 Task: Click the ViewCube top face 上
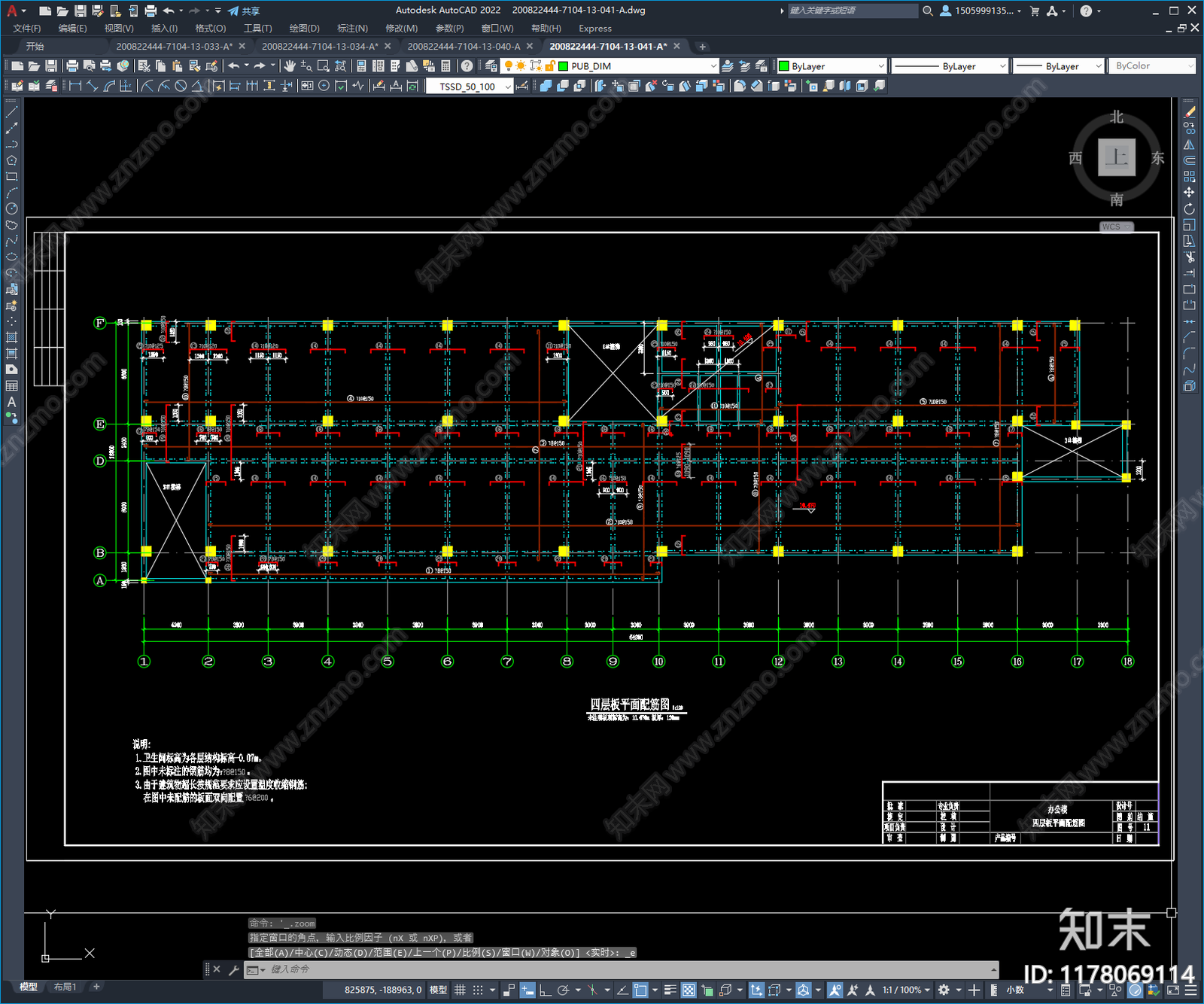(1116, 157)
